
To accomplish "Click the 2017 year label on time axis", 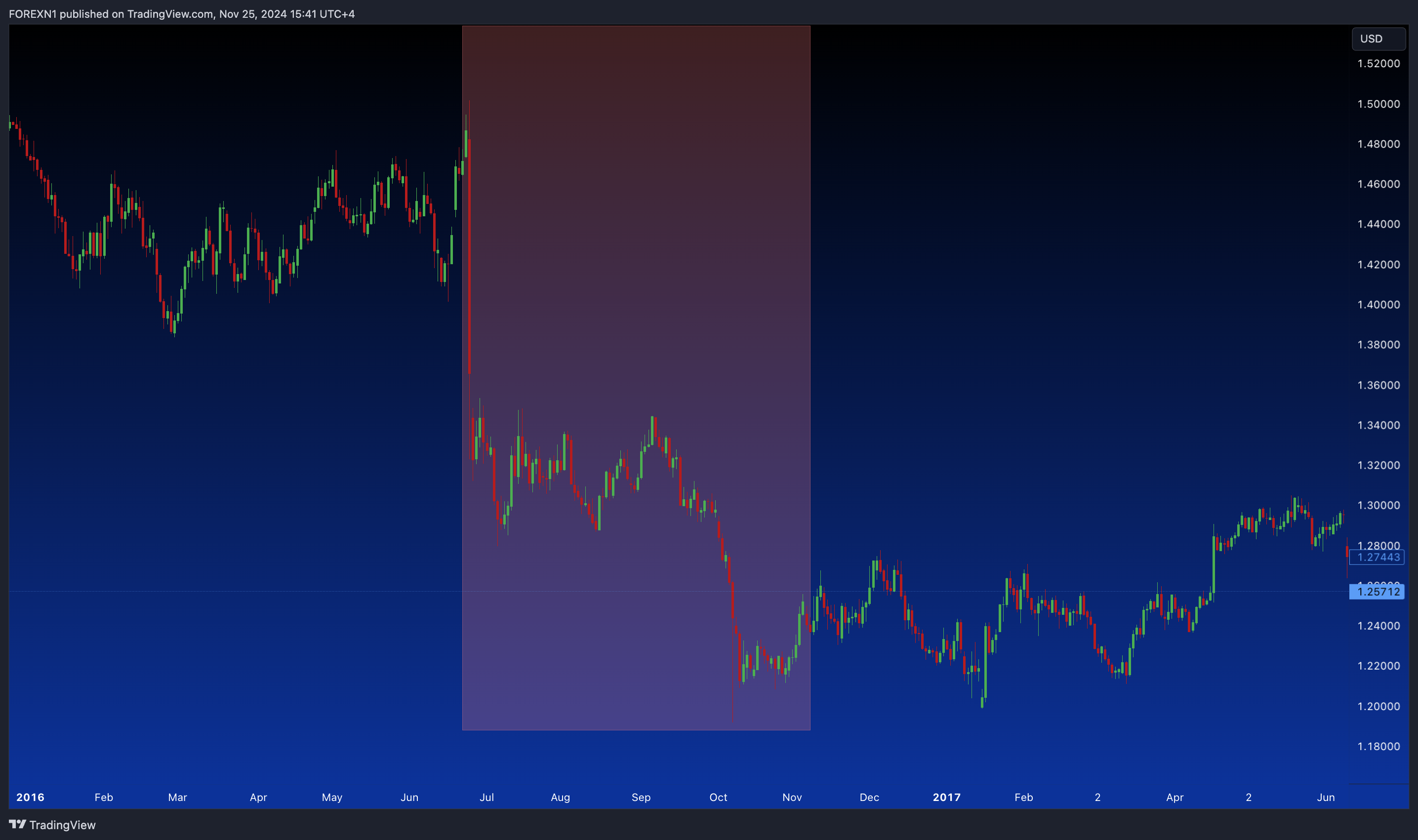I will 946,797.
